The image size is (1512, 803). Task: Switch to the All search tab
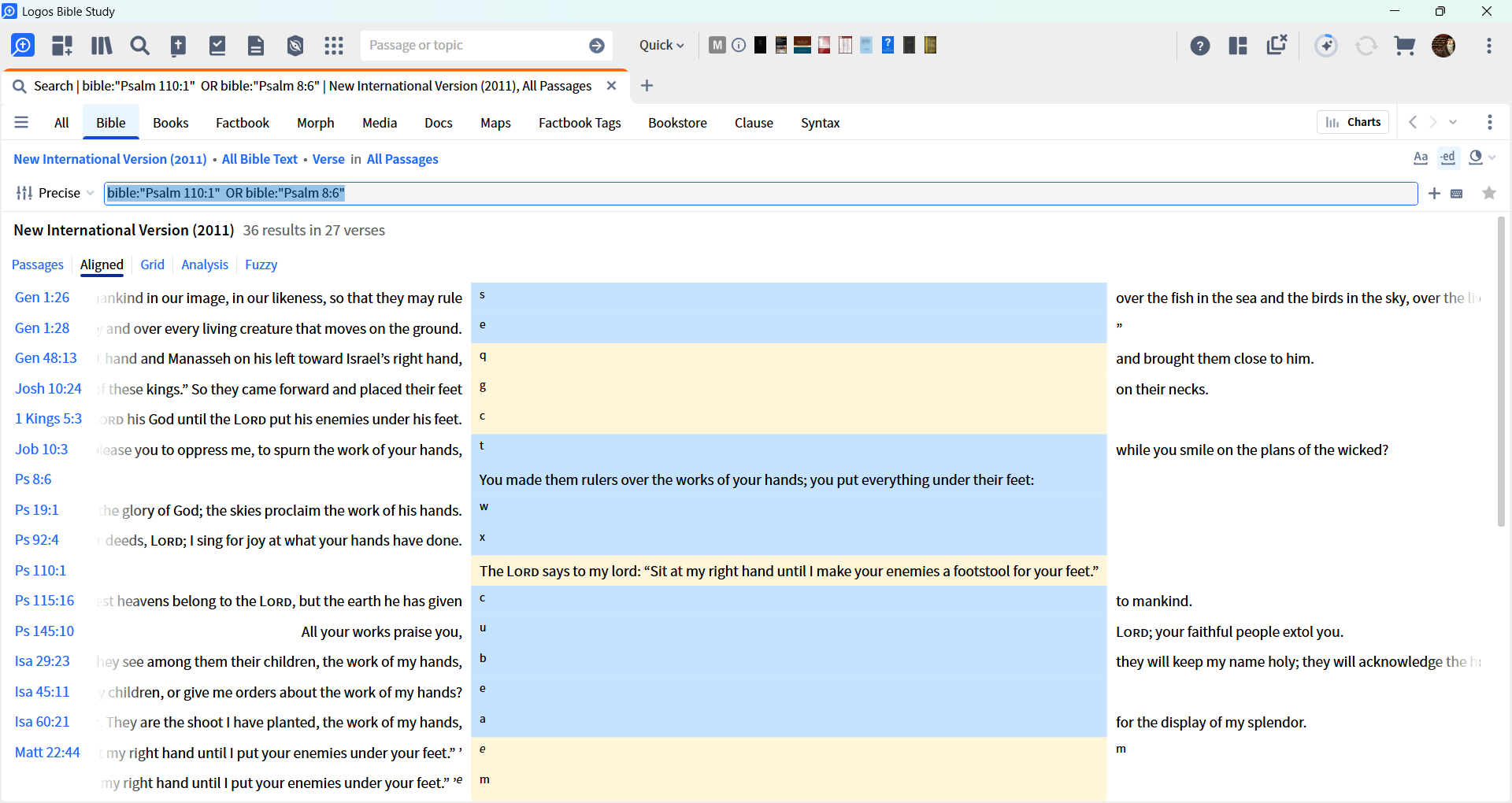pos(61,123)
